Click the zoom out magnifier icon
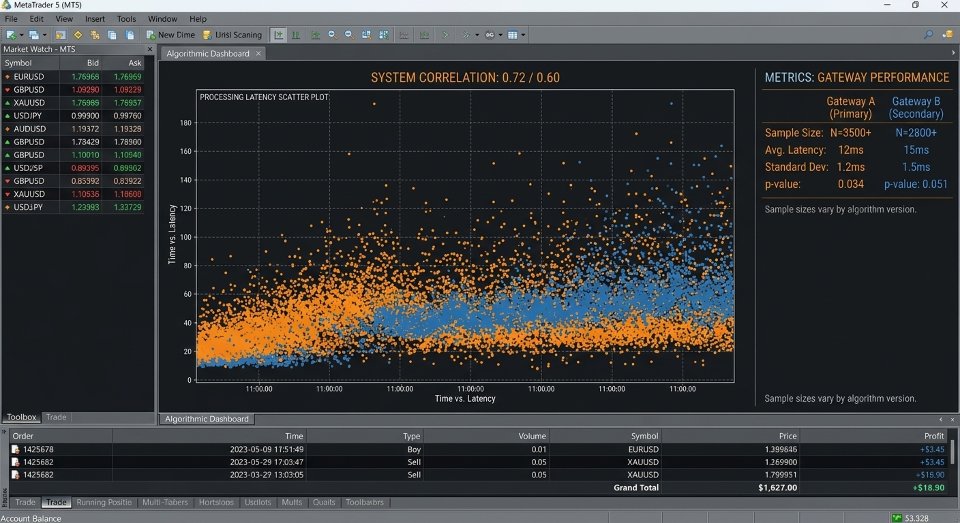The height and width of the screenshot is (523, 960). coord(348,35)
